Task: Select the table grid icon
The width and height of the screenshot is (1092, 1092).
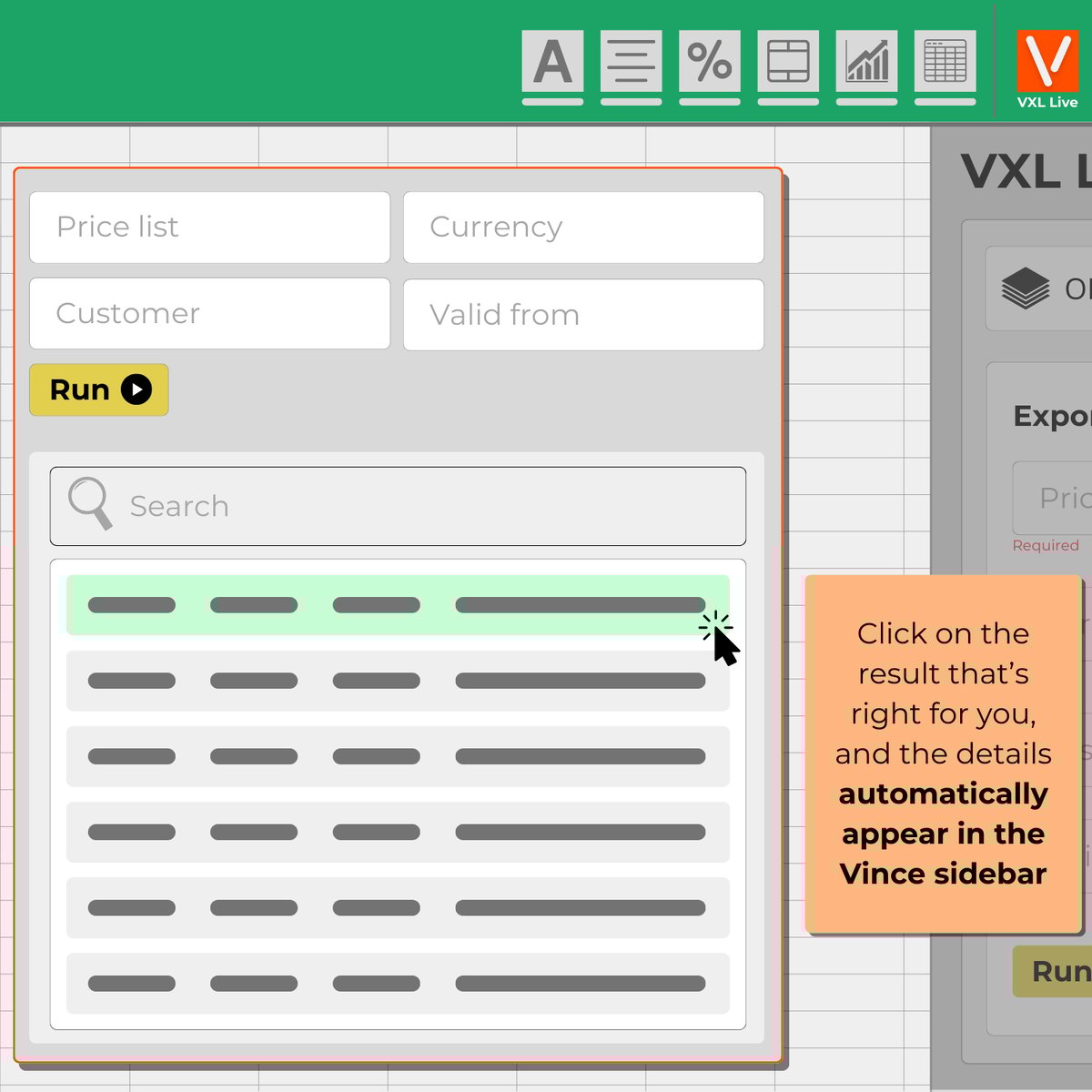Action: point(945,61)
